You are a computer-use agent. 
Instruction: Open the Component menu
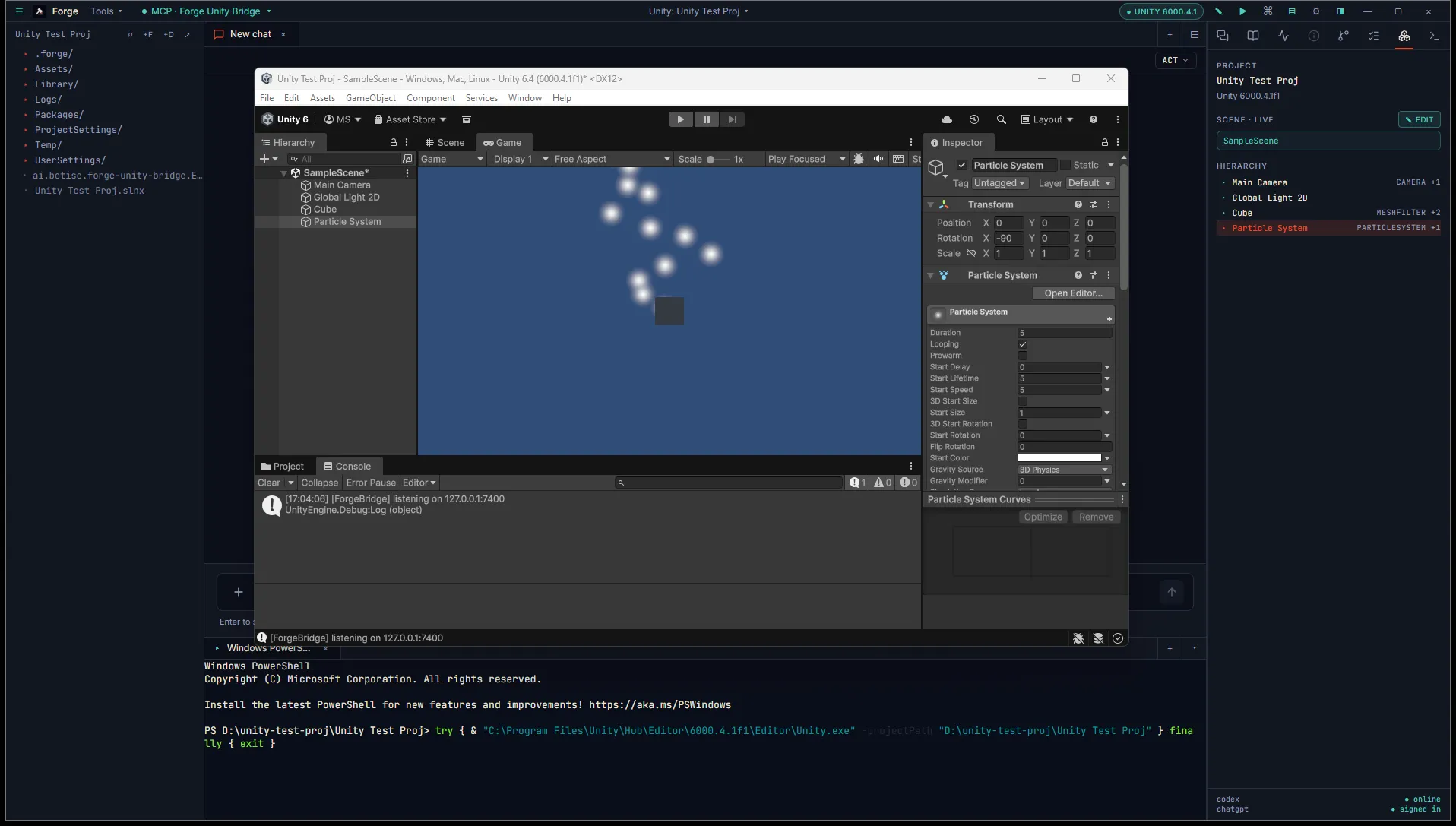click(x=431, y=98)
